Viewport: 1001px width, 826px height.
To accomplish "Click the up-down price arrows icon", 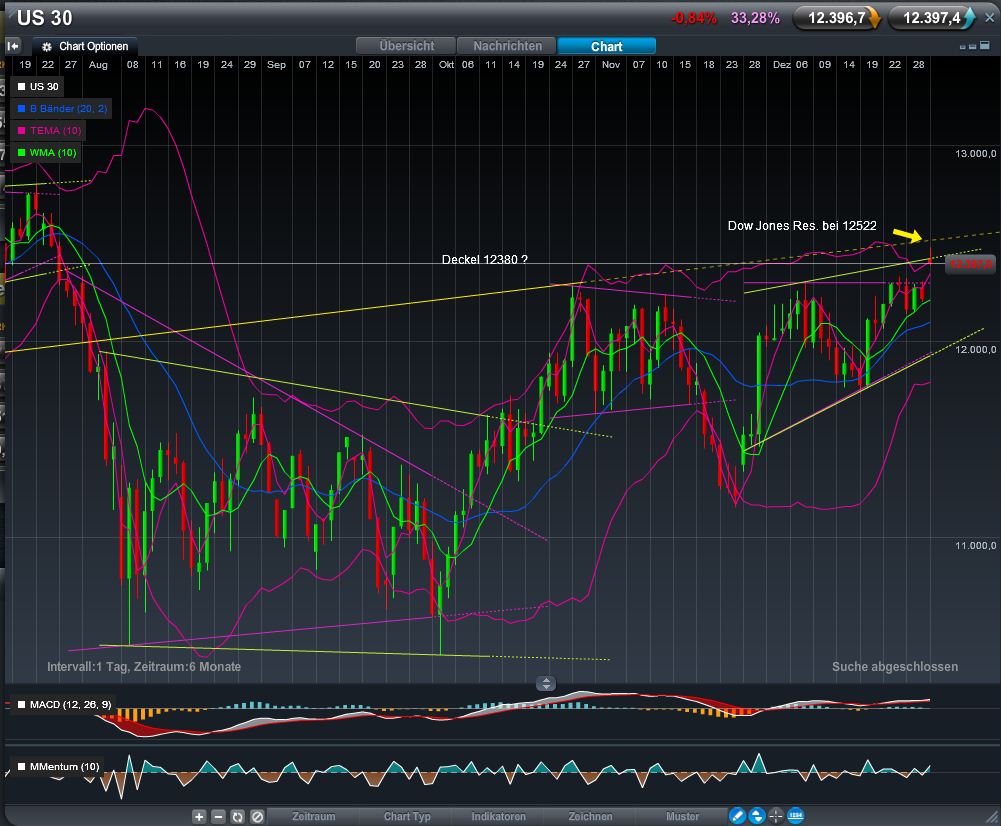I will click(757, 816).
